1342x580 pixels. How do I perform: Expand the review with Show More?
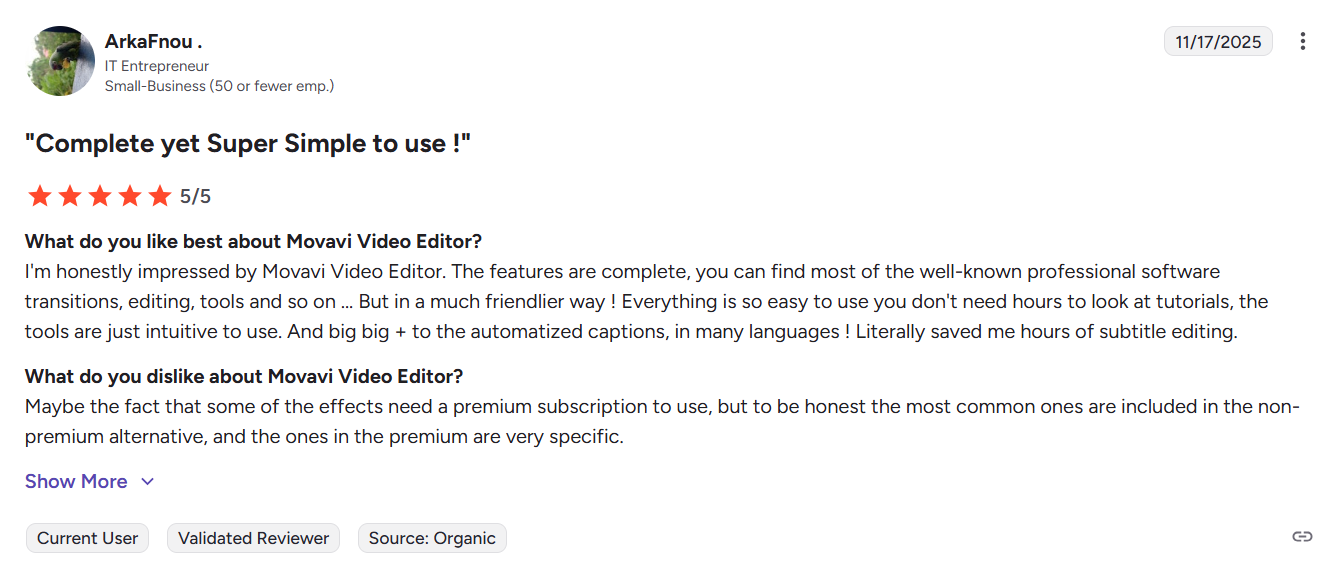click(76, 481)
